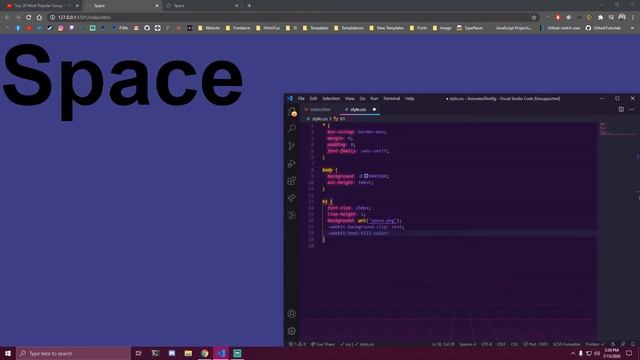Image resolution: width=640 pixels, height=360 pixels.
Task: Open the VS Code Go menu
Action: (x=362, y=99)
